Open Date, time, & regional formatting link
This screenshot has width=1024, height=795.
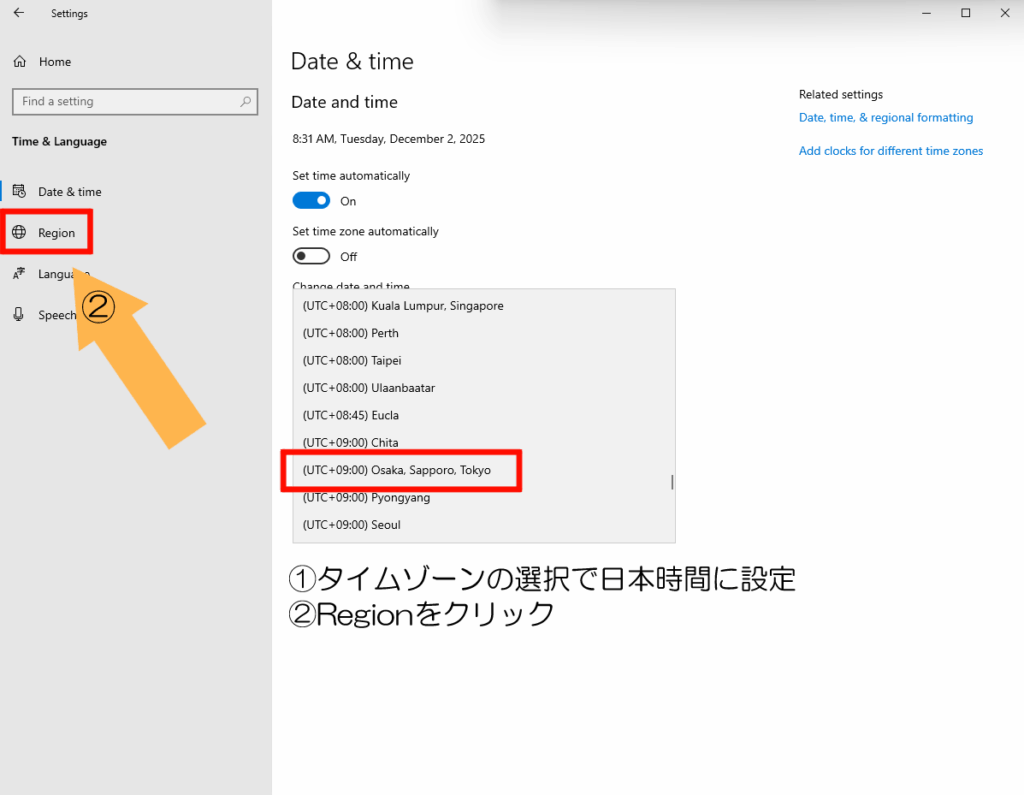885,118
